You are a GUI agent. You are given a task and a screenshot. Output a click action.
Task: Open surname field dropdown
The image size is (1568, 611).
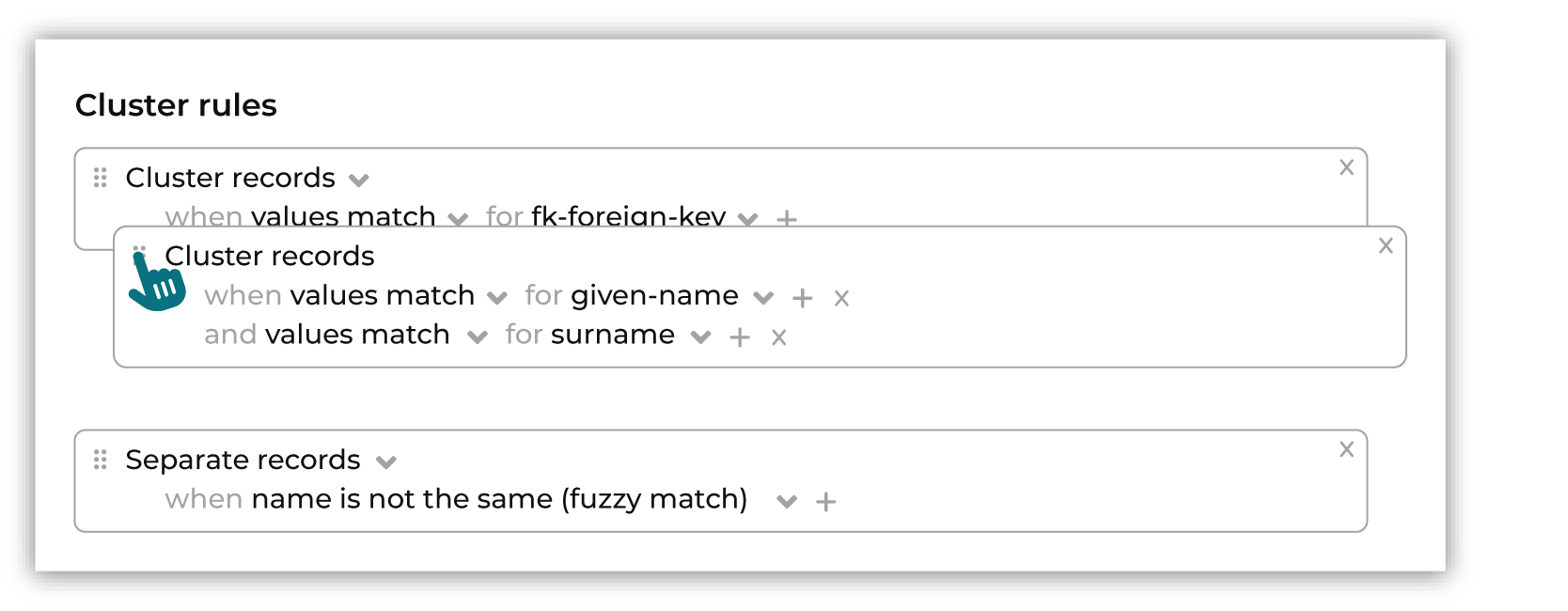(700, 337)
